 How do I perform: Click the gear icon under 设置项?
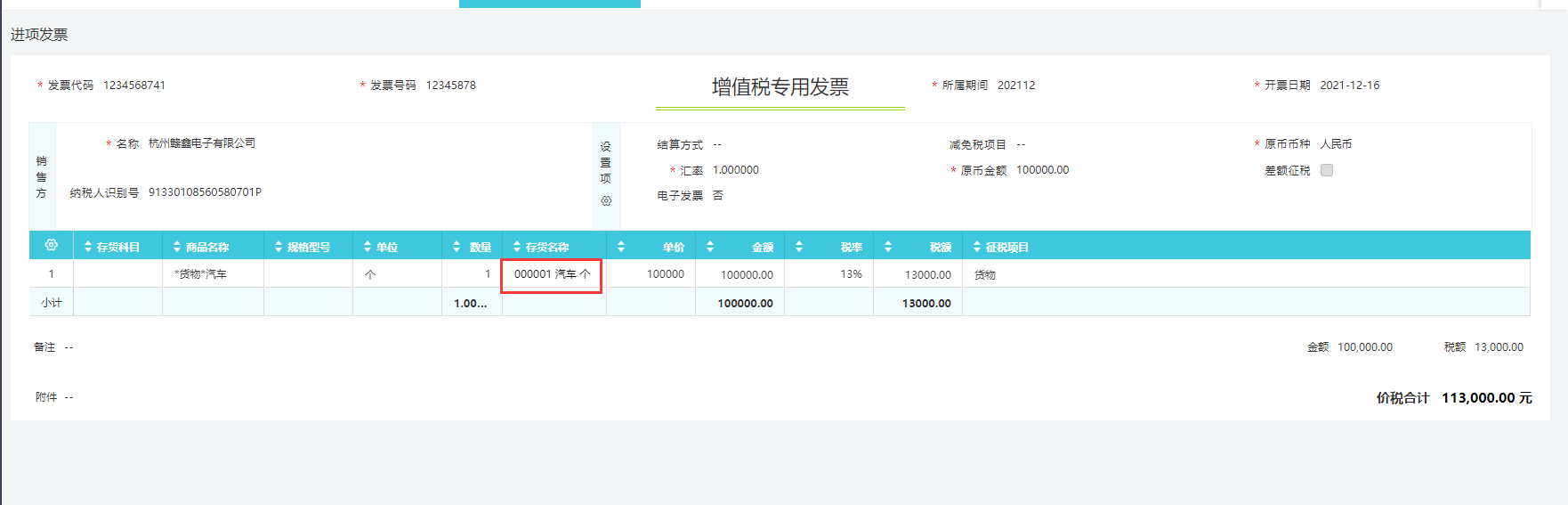606,201
